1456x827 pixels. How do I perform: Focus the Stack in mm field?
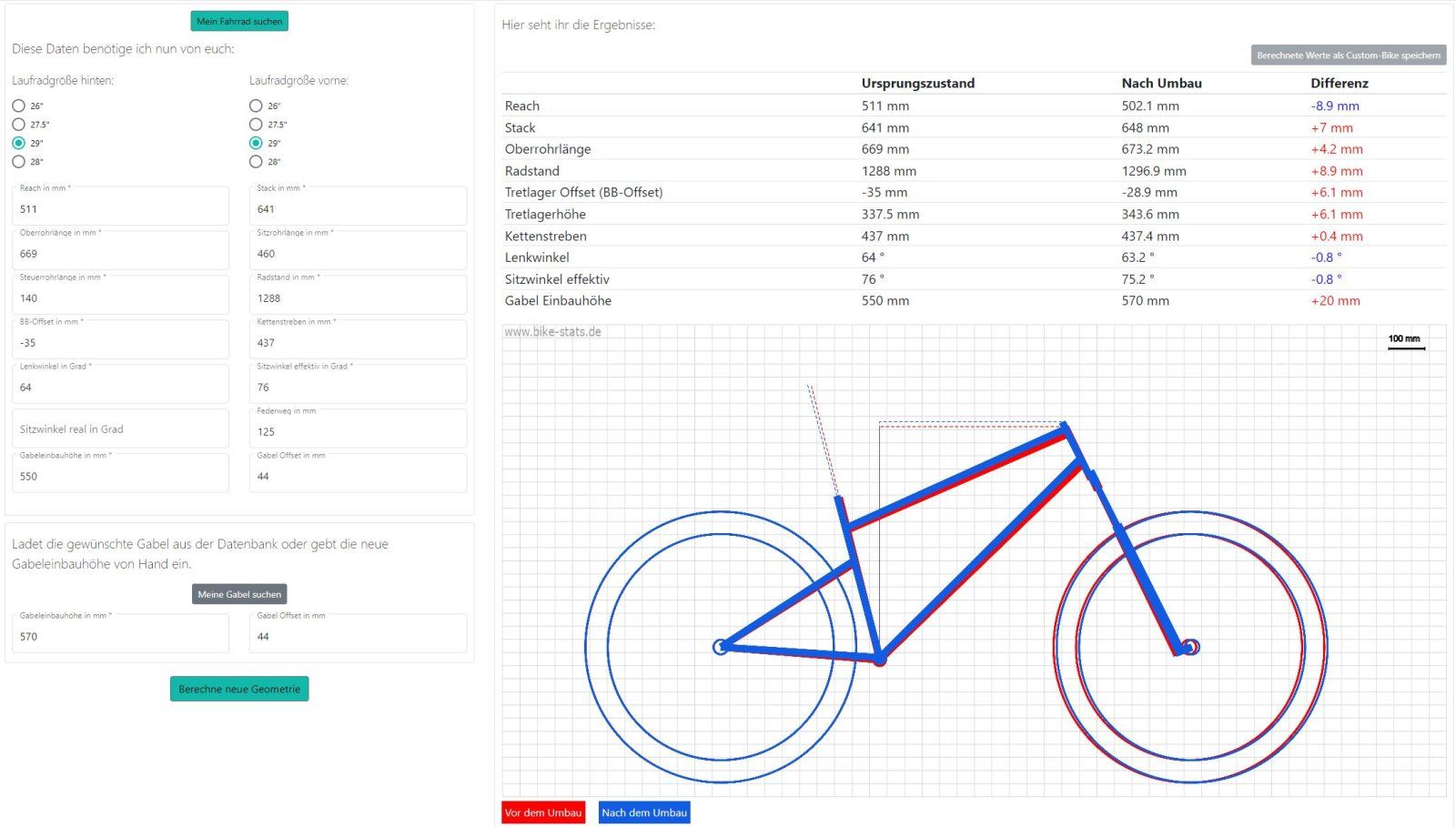coord(358,208)
